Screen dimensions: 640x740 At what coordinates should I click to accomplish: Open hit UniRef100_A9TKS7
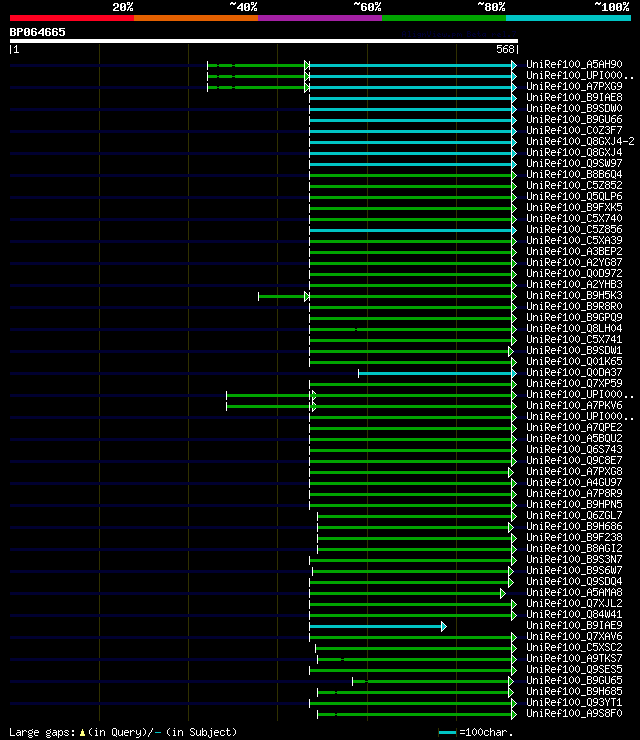[x=574, y=659]
